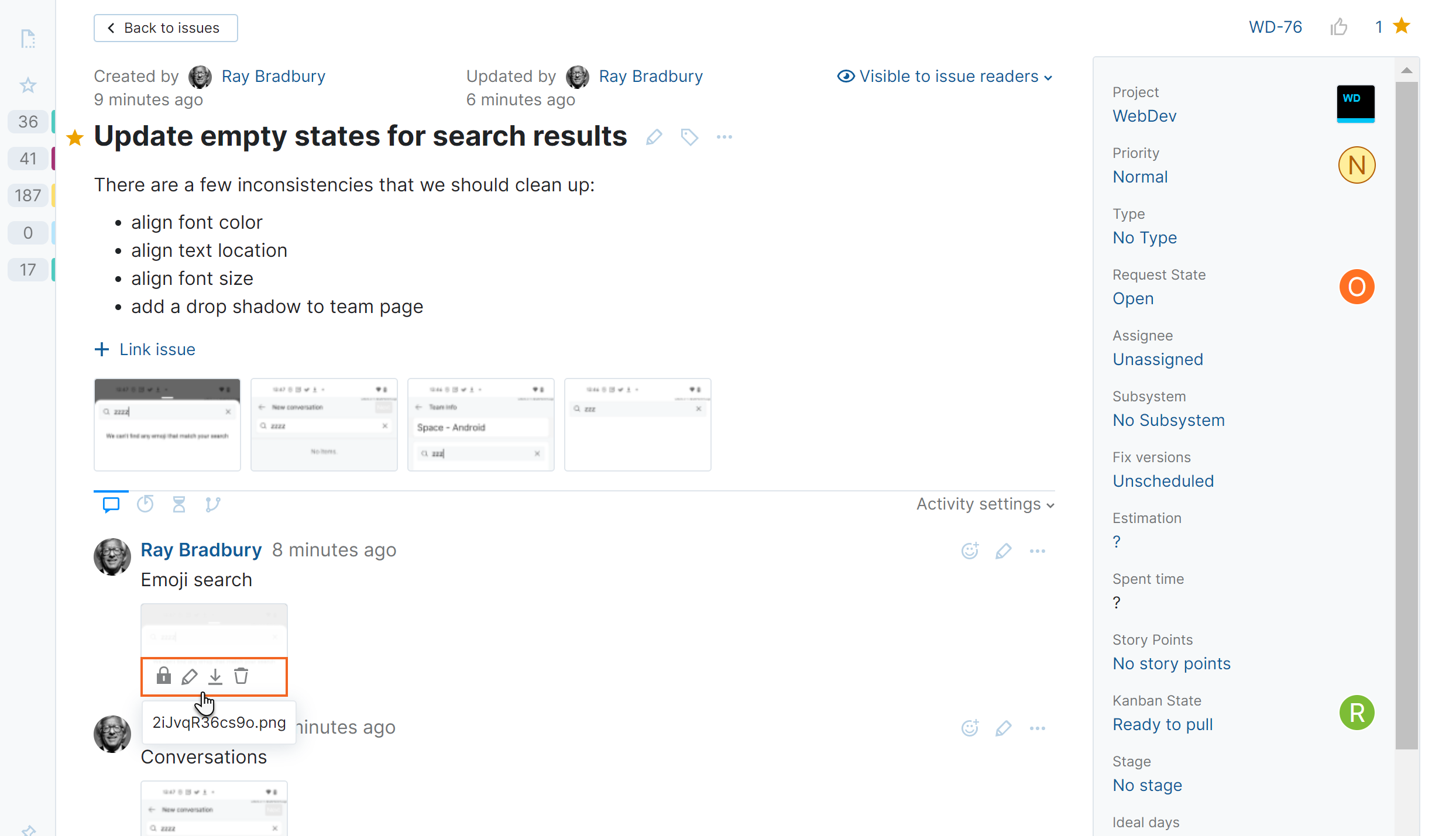
Task: Add a tag to the issue
Action: pyautogui.click(x=689, y=137)
